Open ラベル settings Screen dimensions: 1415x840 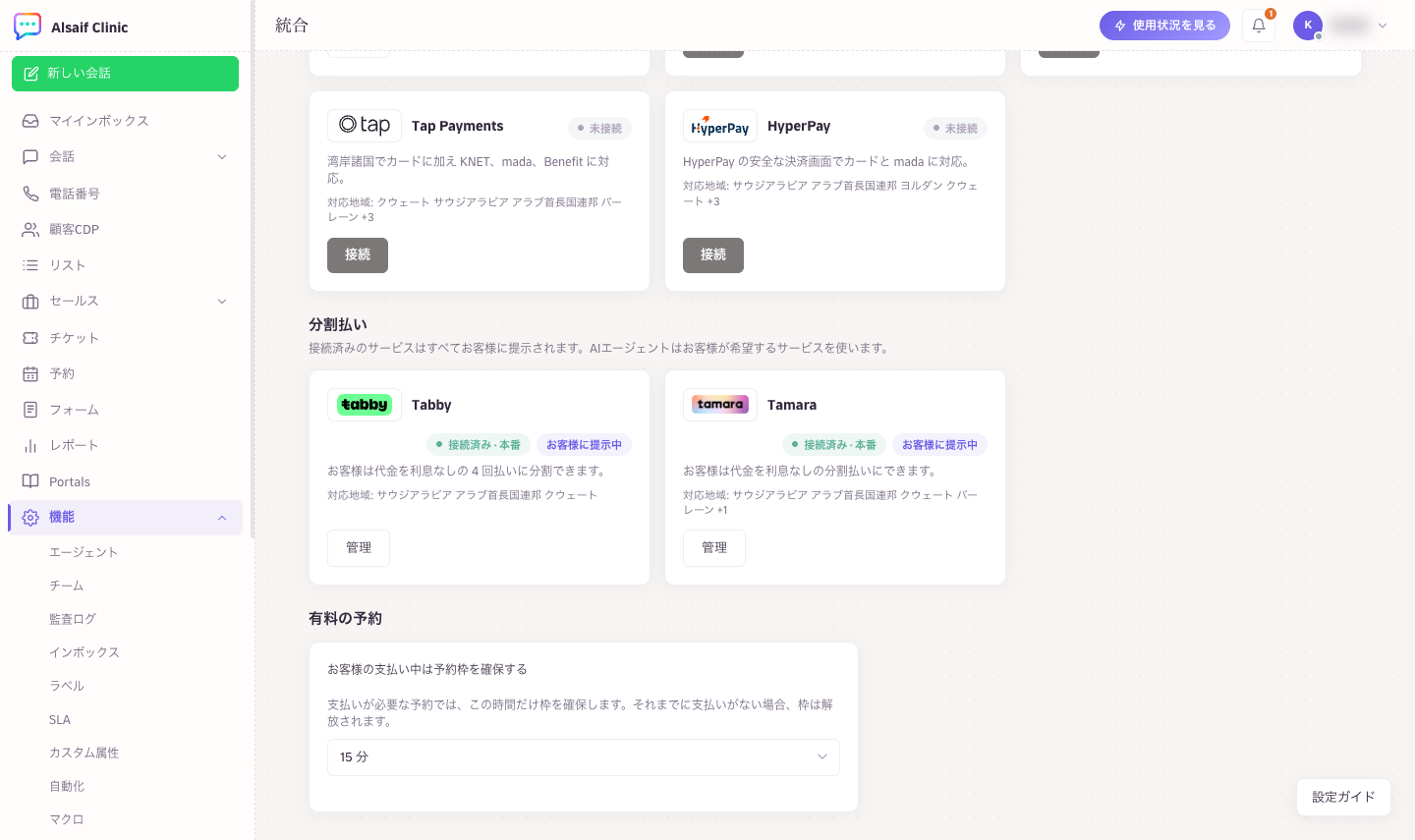click(x=67, y=686)
